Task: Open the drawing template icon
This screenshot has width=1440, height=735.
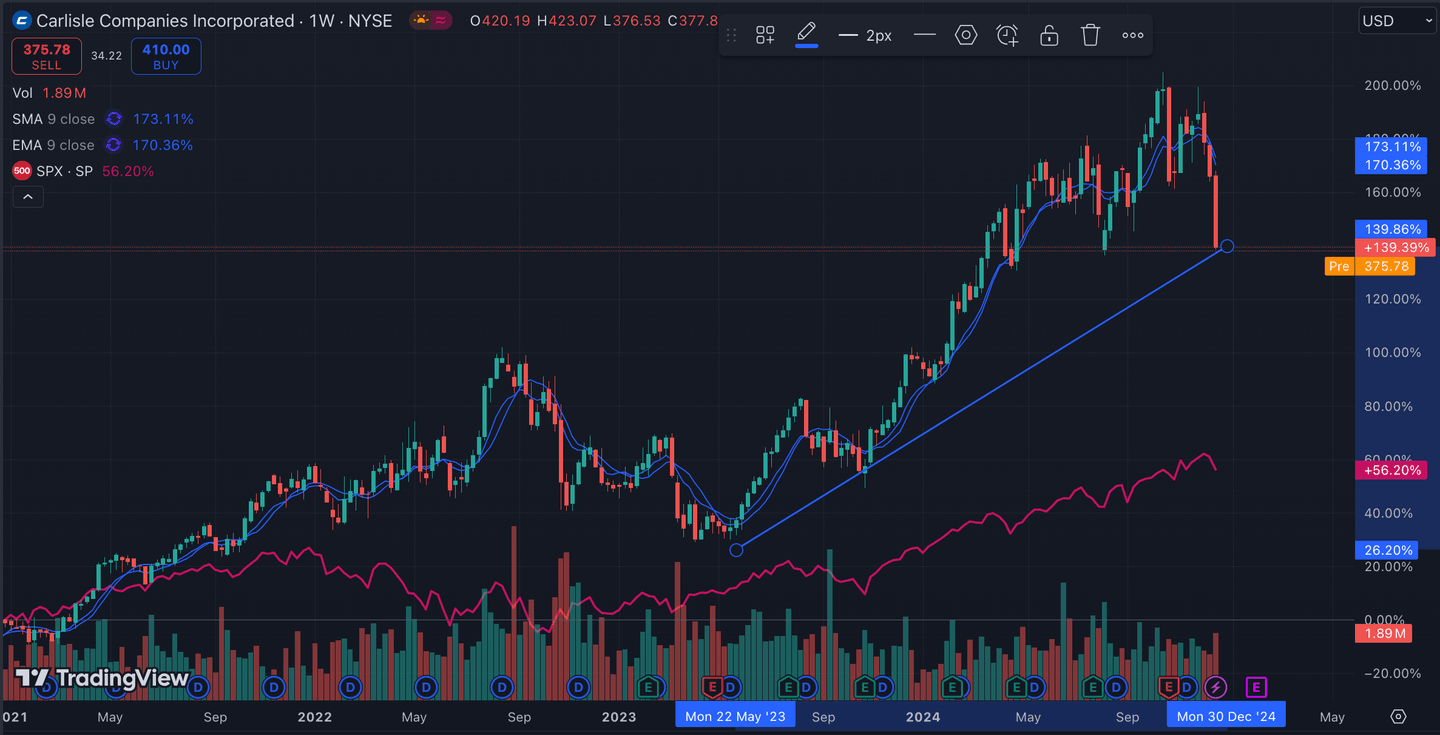Action: [x=765, y=34]
